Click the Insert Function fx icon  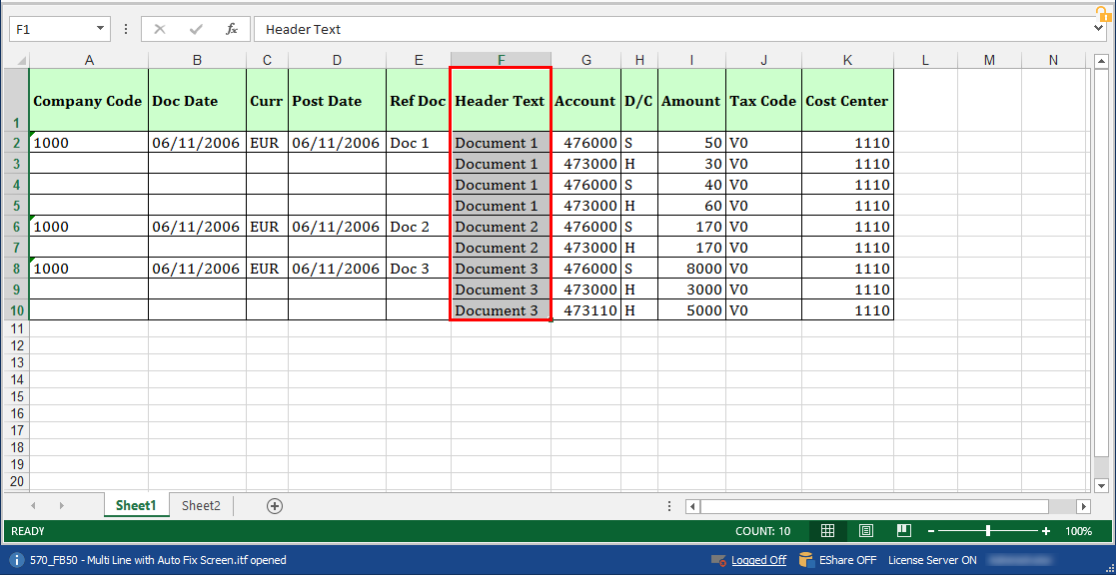[x=231, y=29]
